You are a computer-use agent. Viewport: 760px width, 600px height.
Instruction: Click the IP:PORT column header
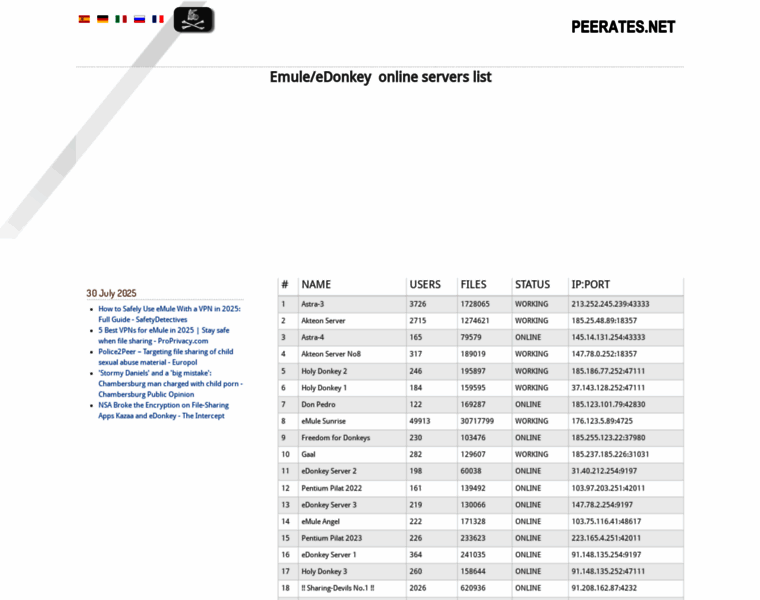(590, 284)
